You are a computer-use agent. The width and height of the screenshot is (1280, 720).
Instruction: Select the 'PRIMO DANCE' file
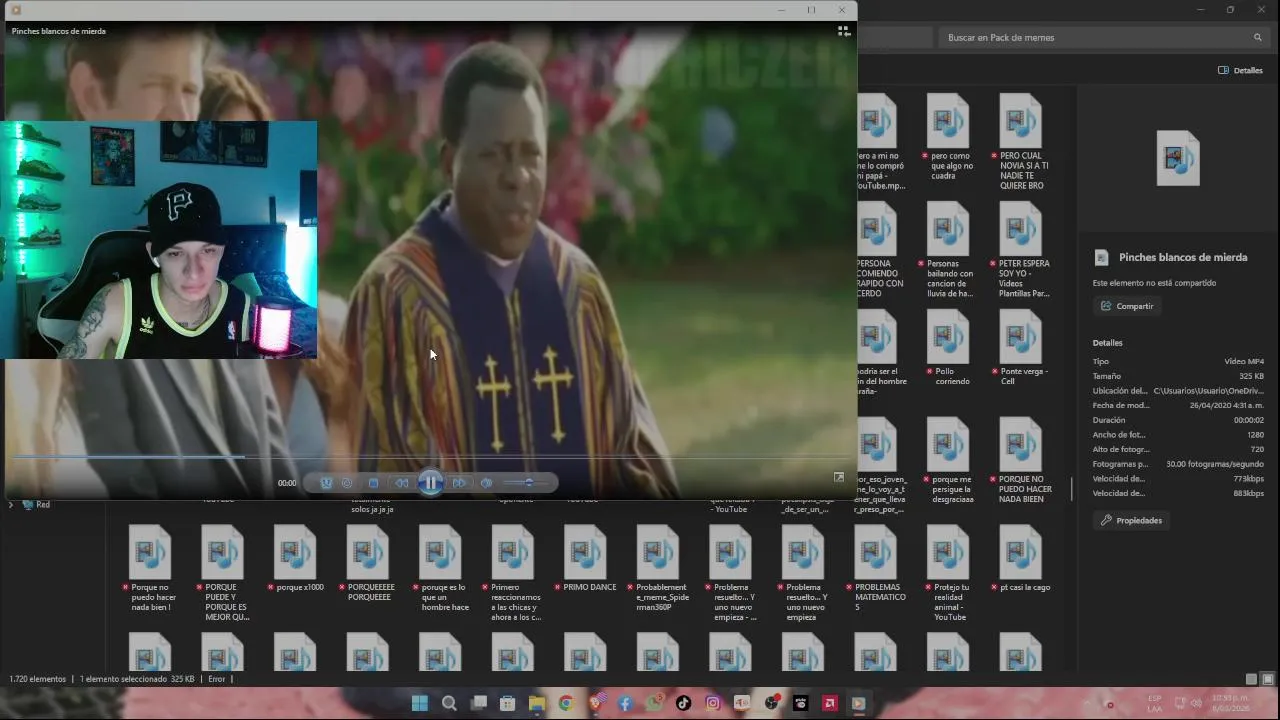click(585, 558)
